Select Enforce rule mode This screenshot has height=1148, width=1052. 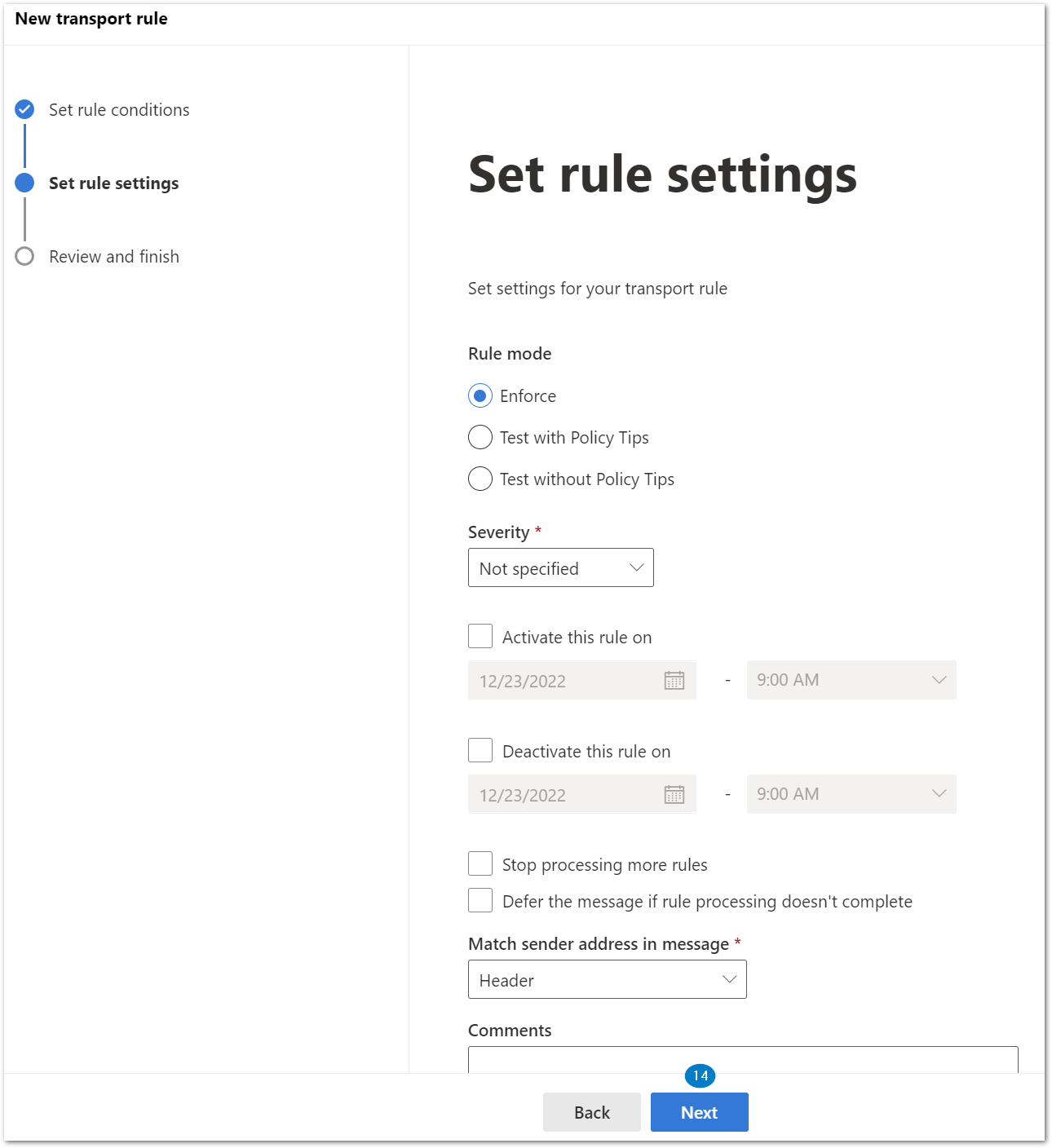click(480, 396)
